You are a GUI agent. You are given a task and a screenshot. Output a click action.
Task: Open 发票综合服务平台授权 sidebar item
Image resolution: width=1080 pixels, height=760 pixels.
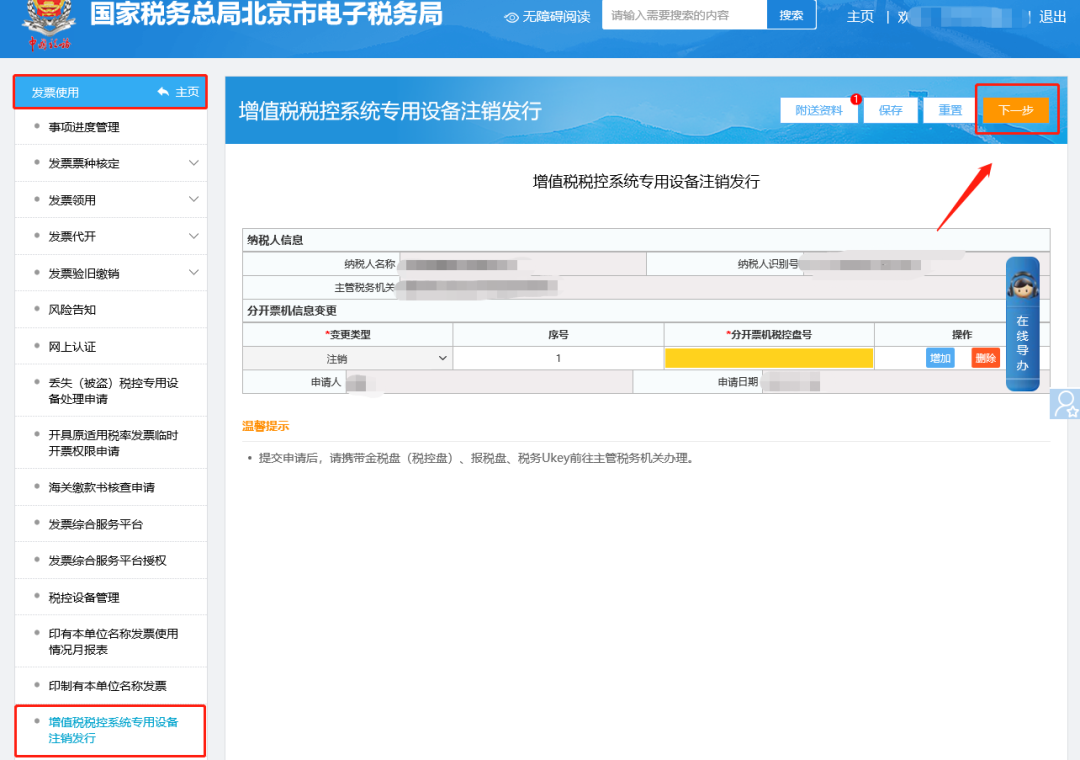[x=107, y=561]
